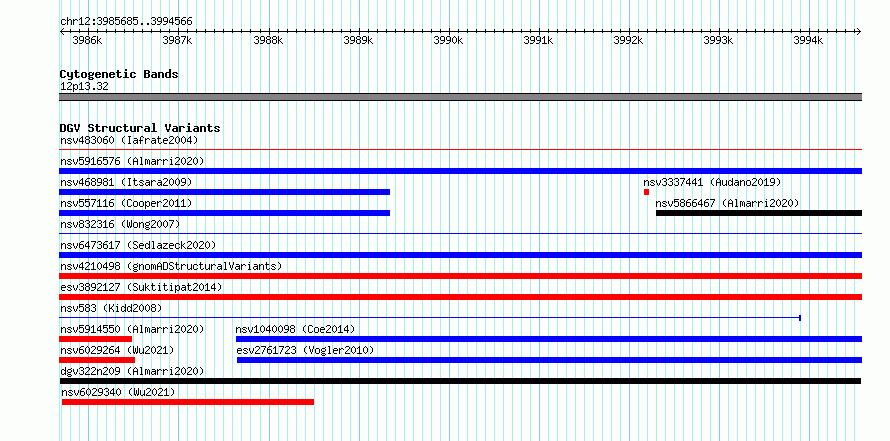Click the nsv6029340 (Wu2021) label
Viewport: 890px width, 441px height.
pos(118,392)
